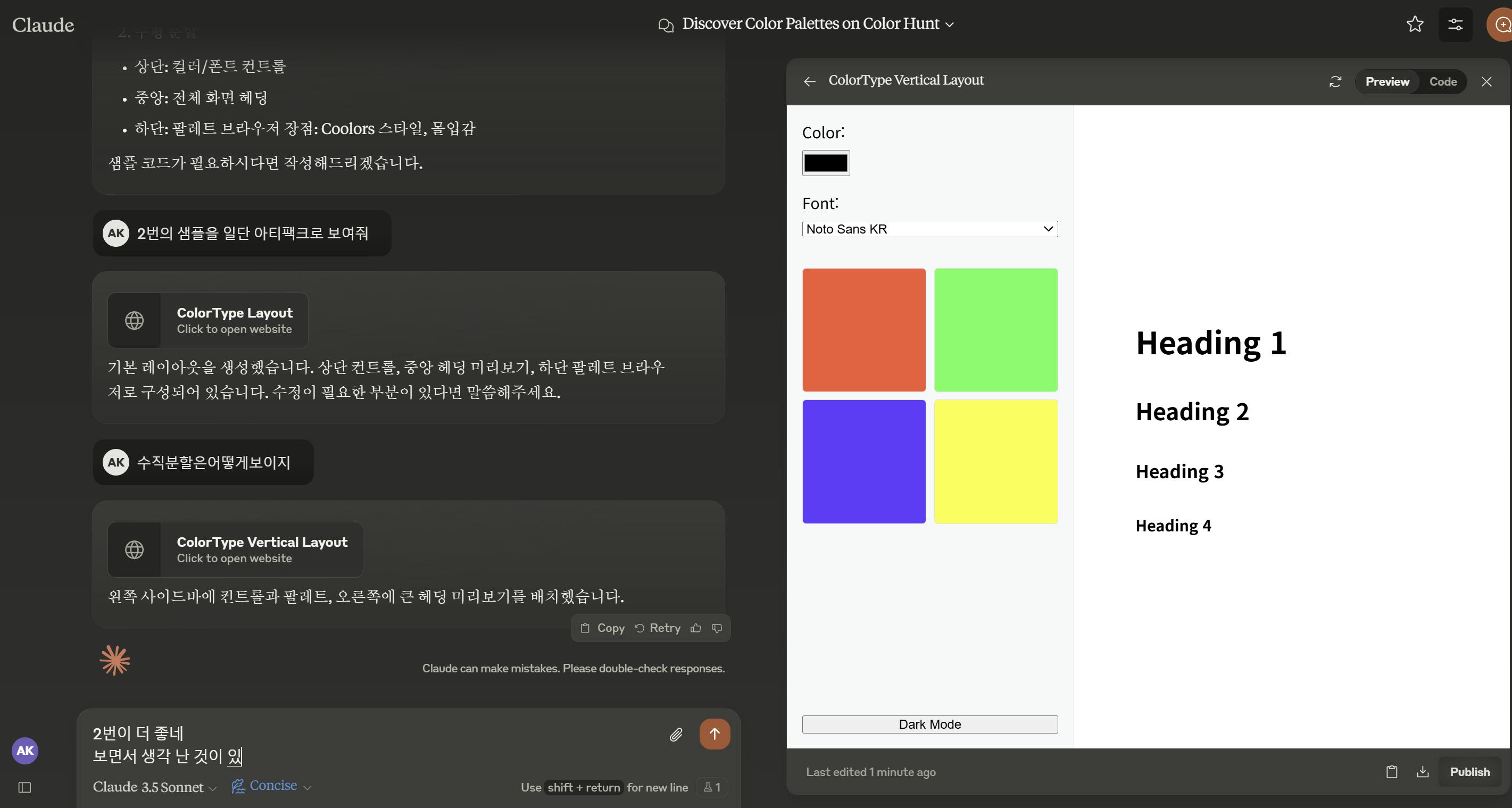The image size is (1512, 808).
Task: Select the Preview tab
Action: [x=1386, y=81]
